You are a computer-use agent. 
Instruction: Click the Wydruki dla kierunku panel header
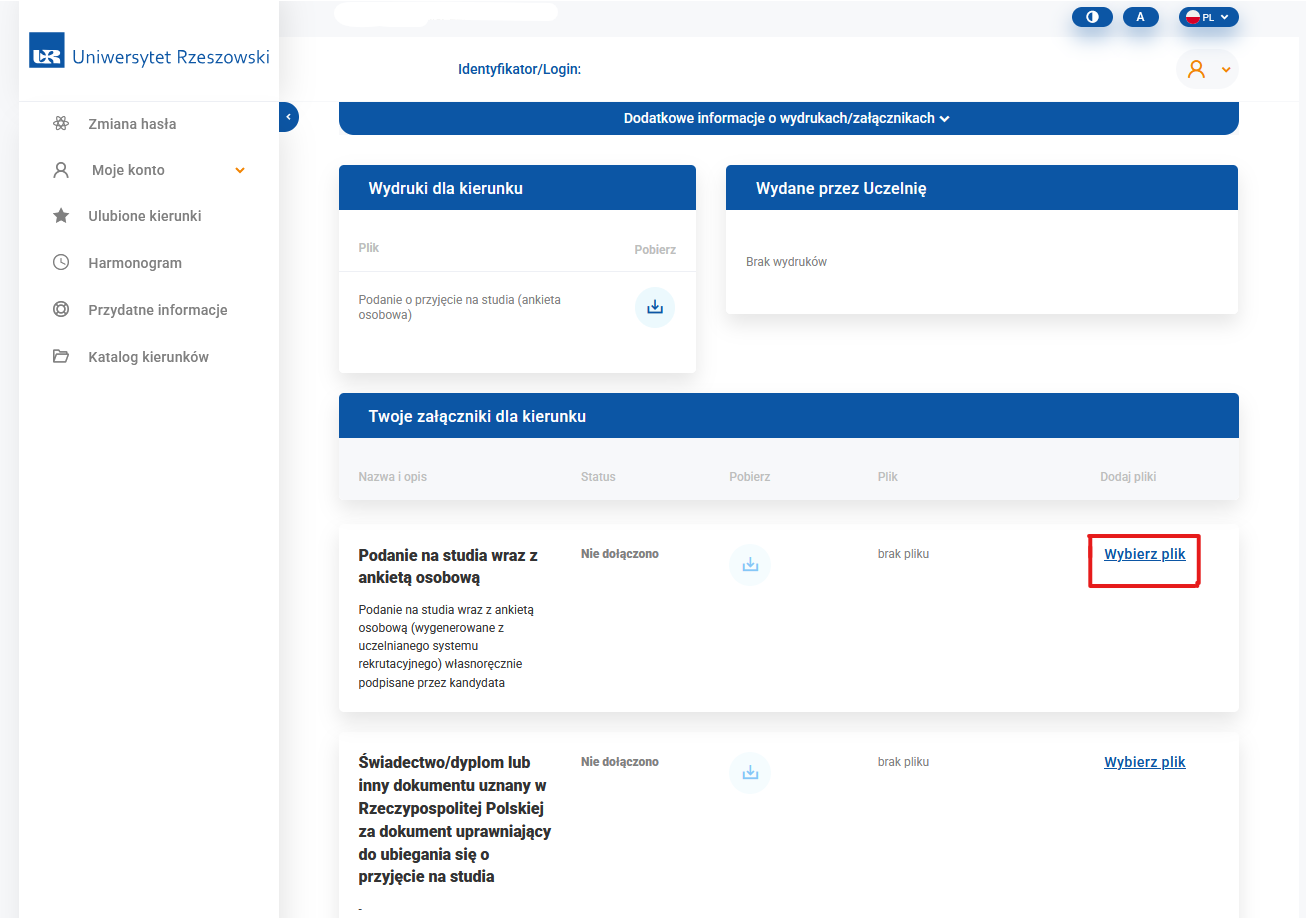click(x=517, y=188)
